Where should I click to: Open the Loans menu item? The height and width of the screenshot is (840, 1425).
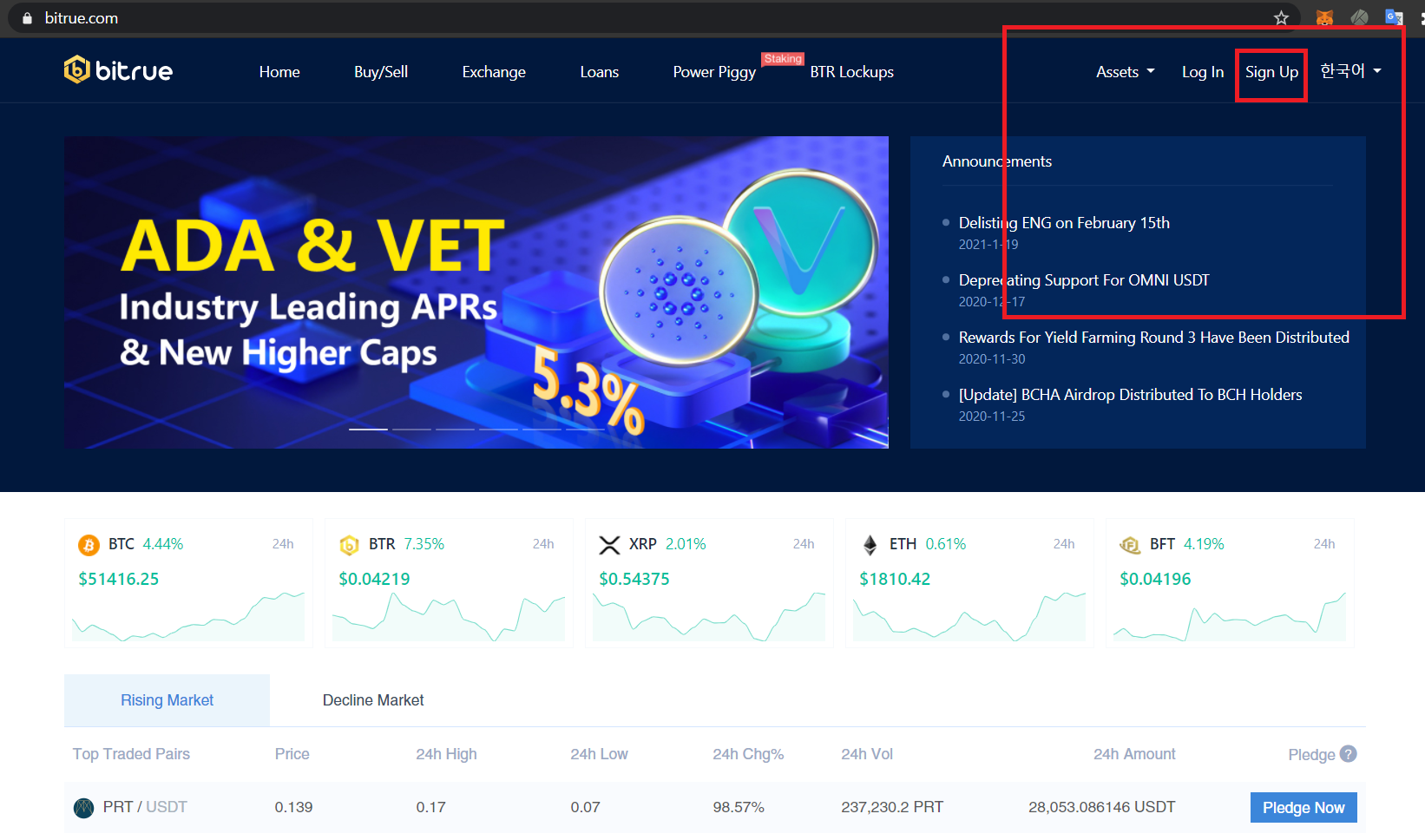coord(600,72)
